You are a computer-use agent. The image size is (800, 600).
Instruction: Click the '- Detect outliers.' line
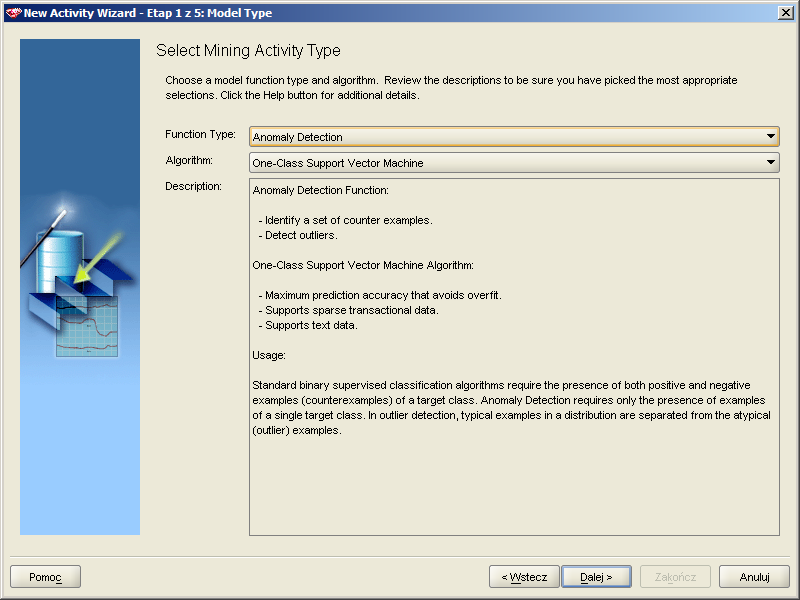(x=298, y=235)
